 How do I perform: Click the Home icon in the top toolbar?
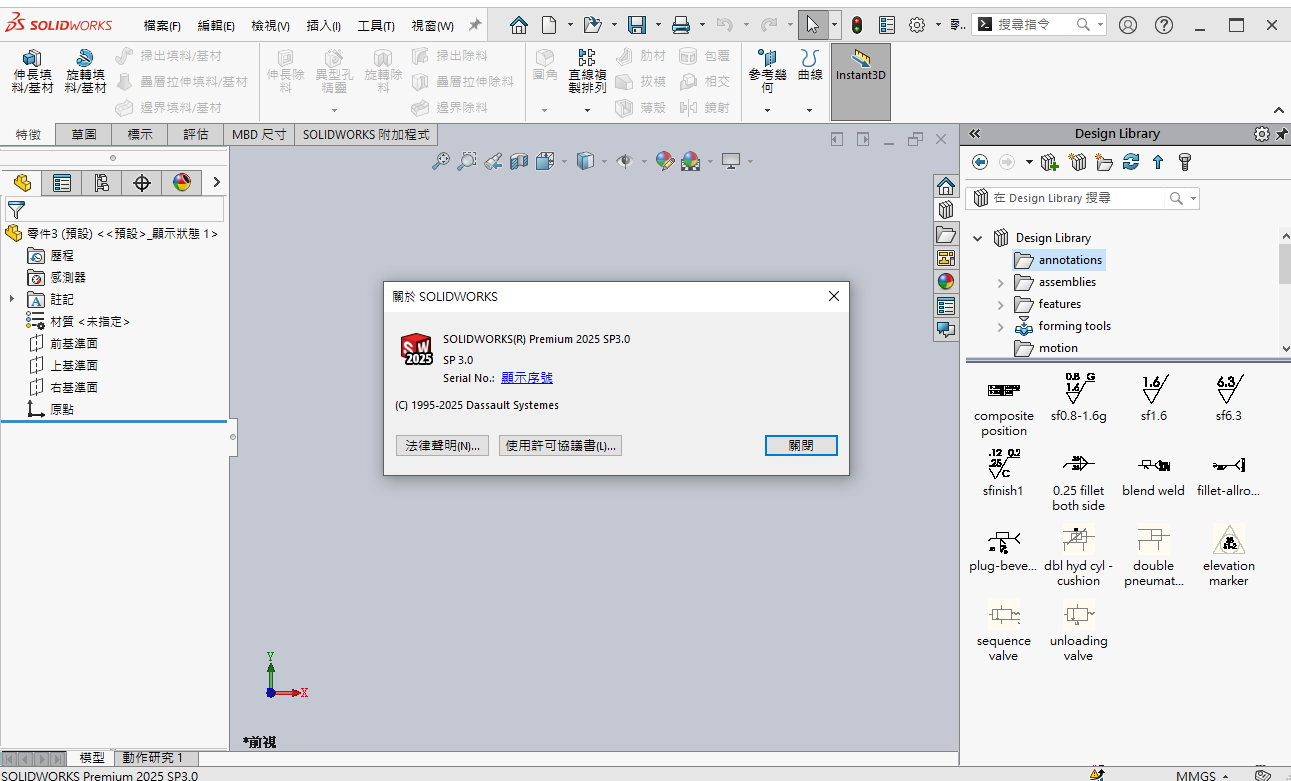pos(518,25)
